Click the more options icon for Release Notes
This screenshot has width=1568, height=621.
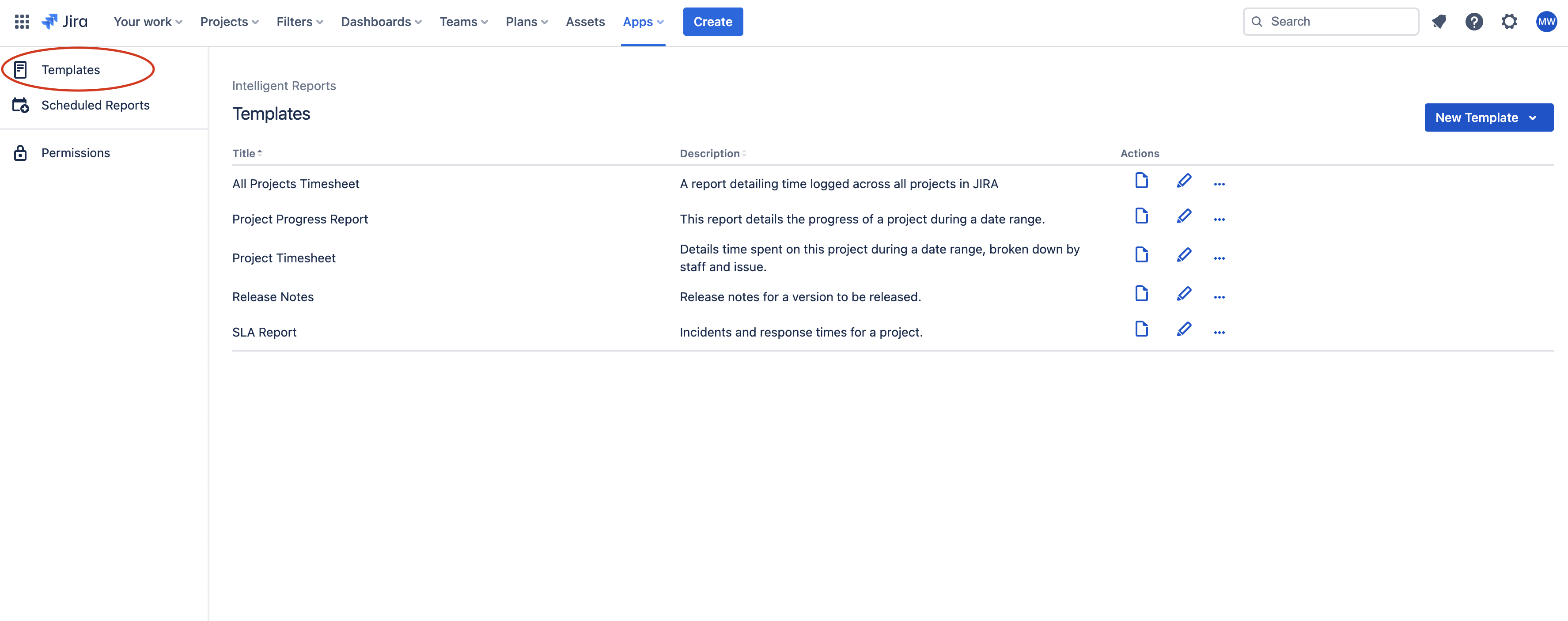(x=1220, y=296)
